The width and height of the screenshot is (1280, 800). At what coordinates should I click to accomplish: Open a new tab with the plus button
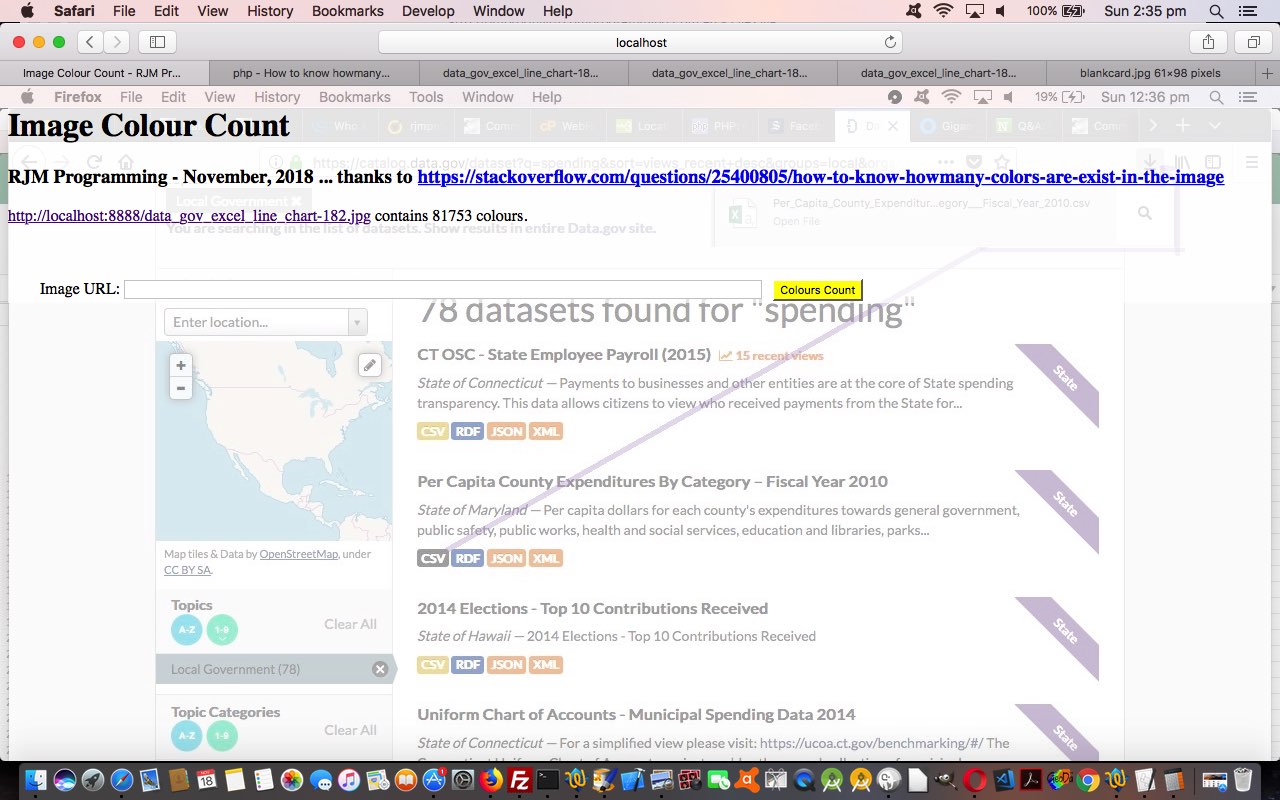[1268, 73]
